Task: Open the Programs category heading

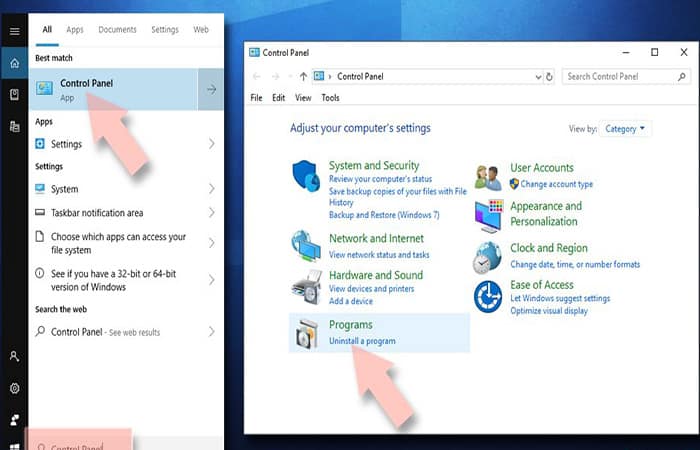Action: pyautogui.click(x=350, y=325)
